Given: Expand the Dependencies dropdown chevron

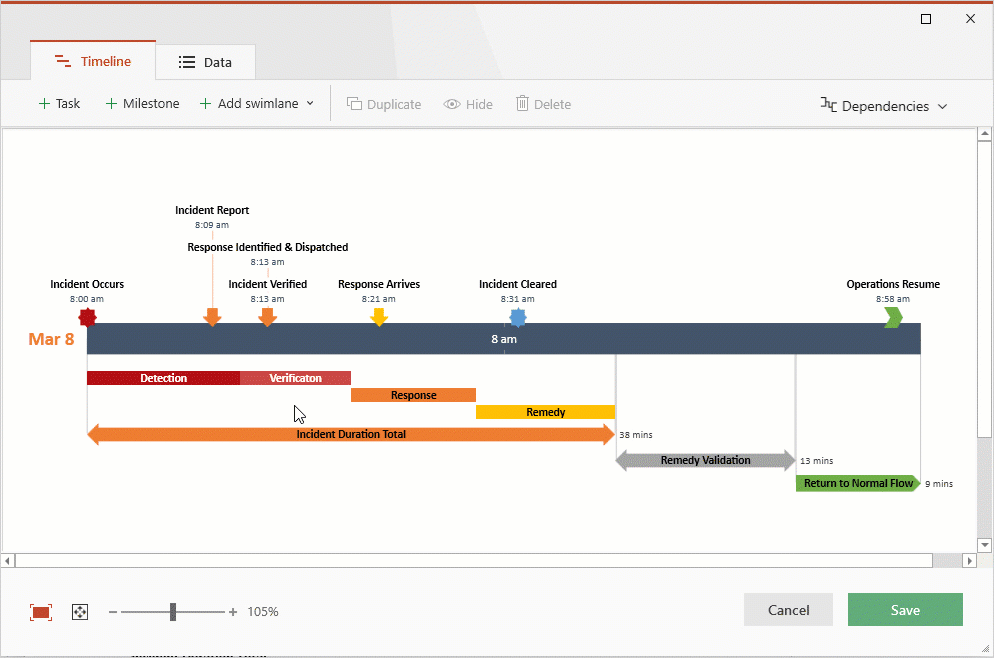Looking at the screenshot, I should pyautogui.click(x=944, y=105).
